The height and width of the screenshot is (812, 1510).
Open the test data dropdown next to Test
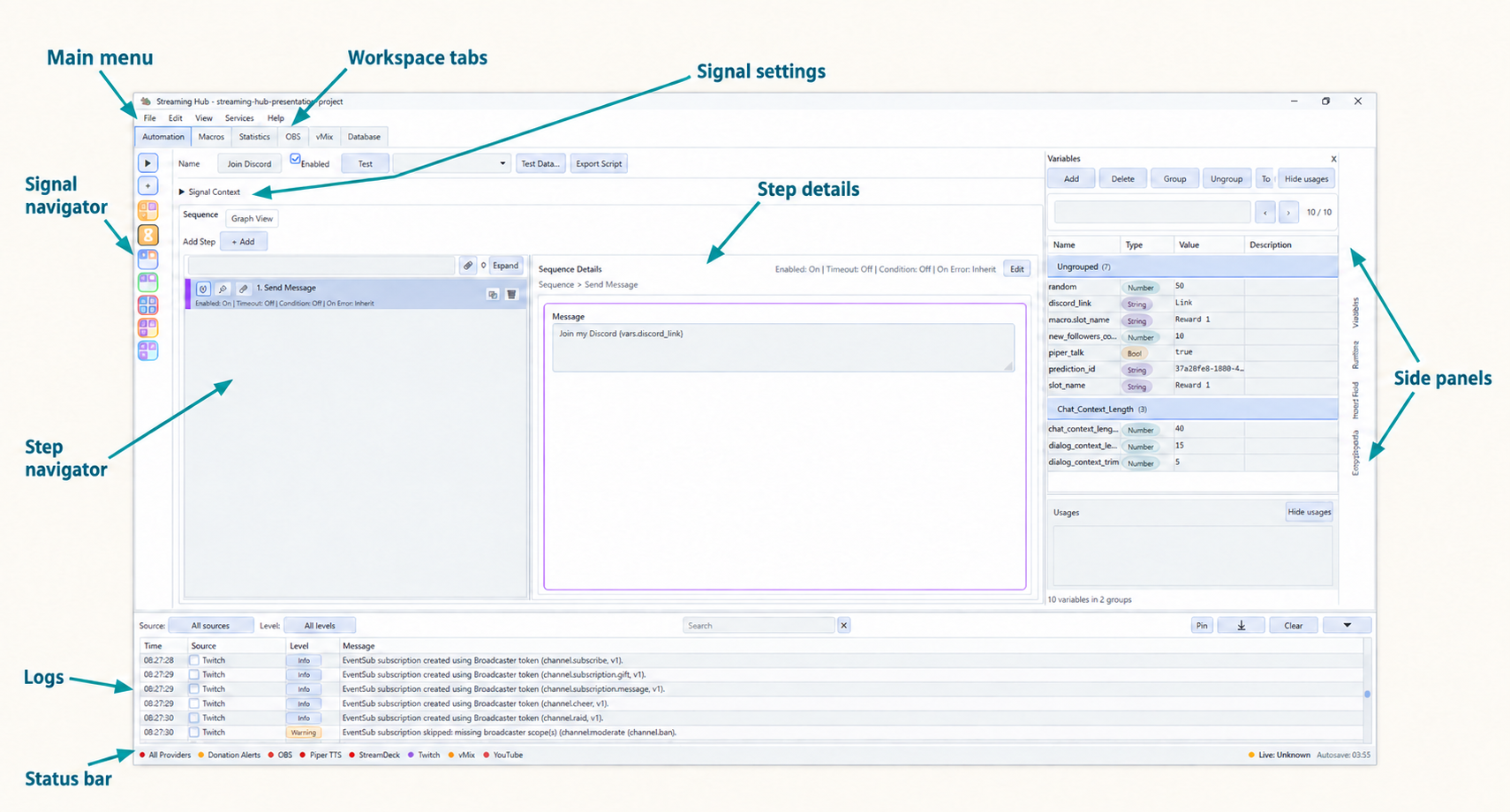point(452,164)
